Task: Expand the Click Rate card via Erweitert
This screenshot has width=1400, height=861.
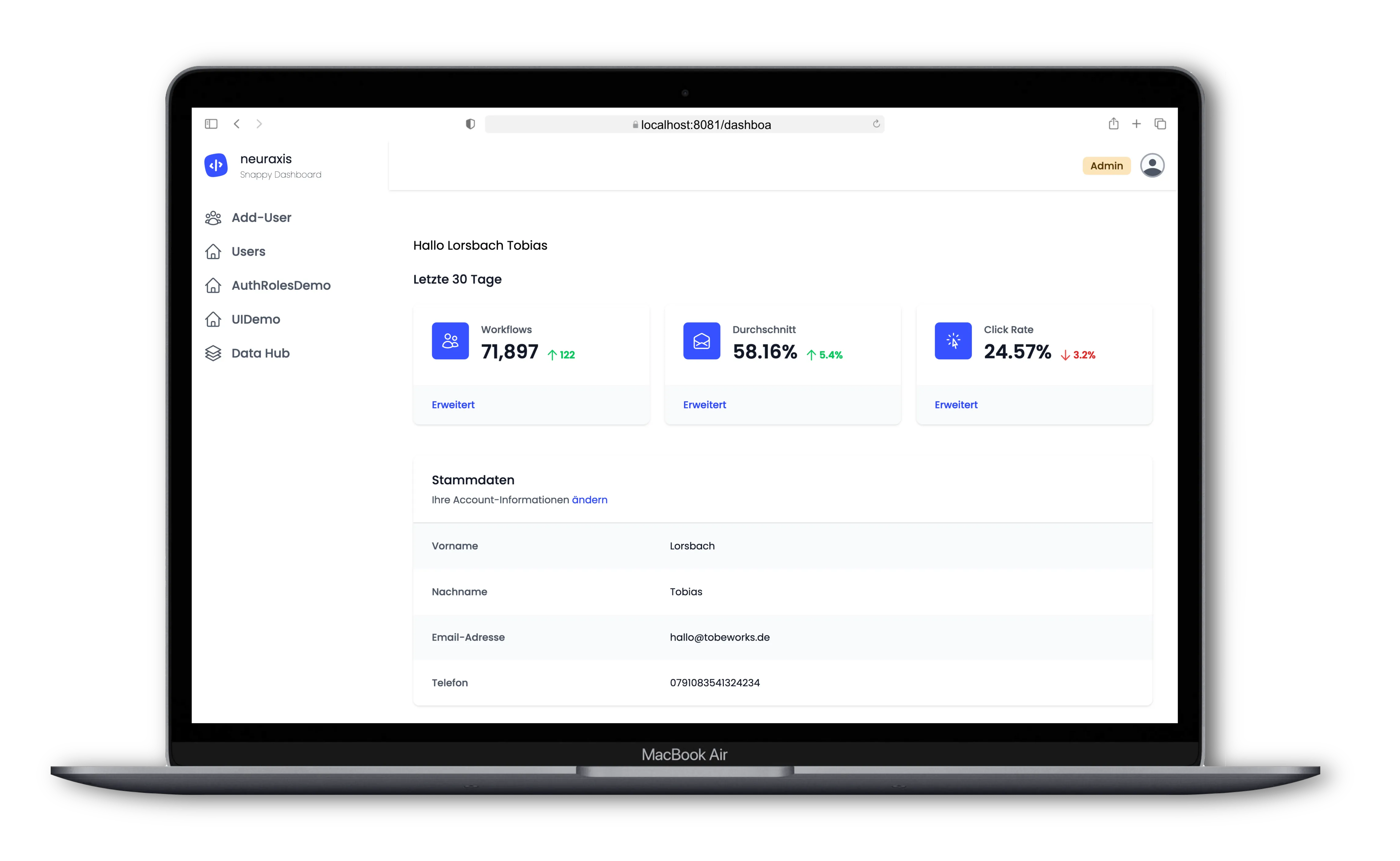Action: 955,404
